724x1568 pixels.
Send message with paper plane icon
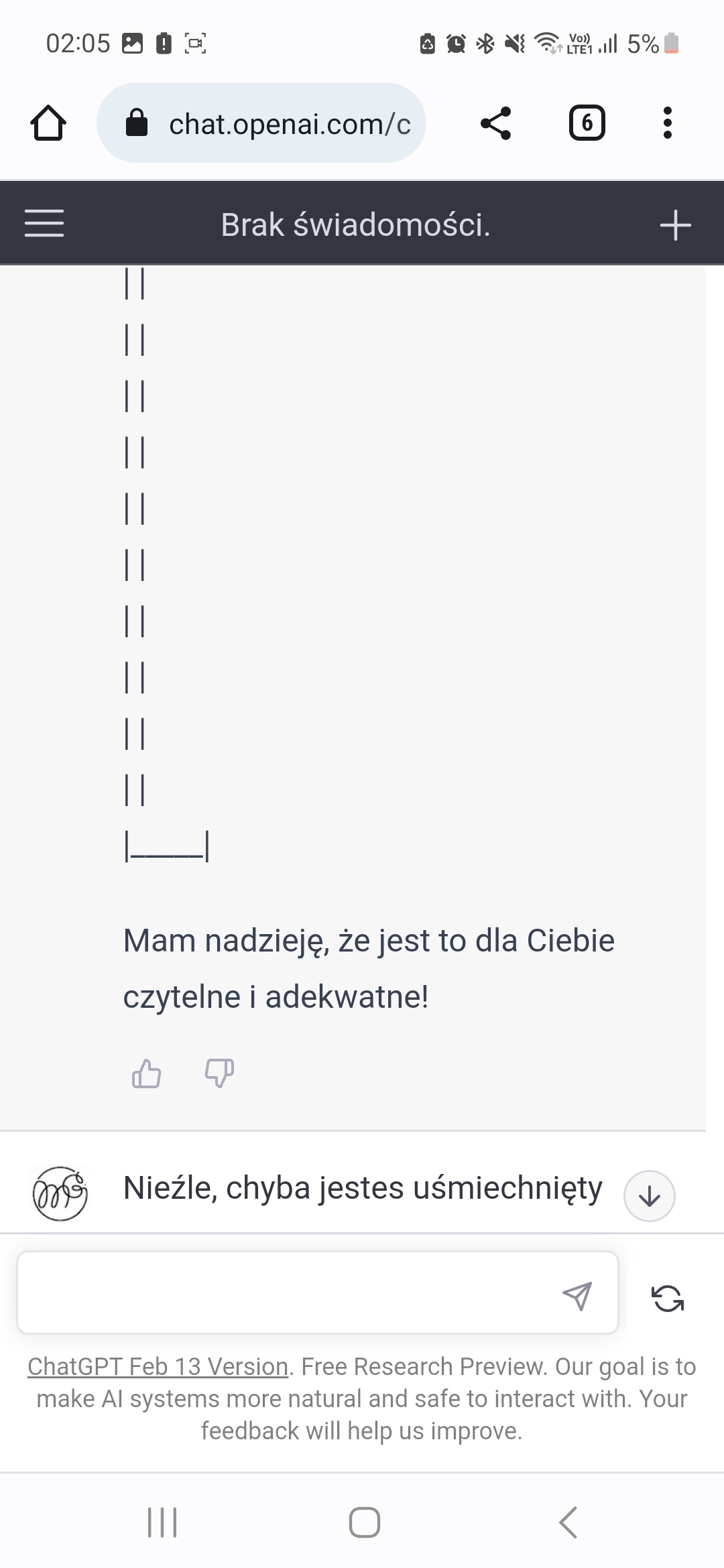coord(577,1296)
